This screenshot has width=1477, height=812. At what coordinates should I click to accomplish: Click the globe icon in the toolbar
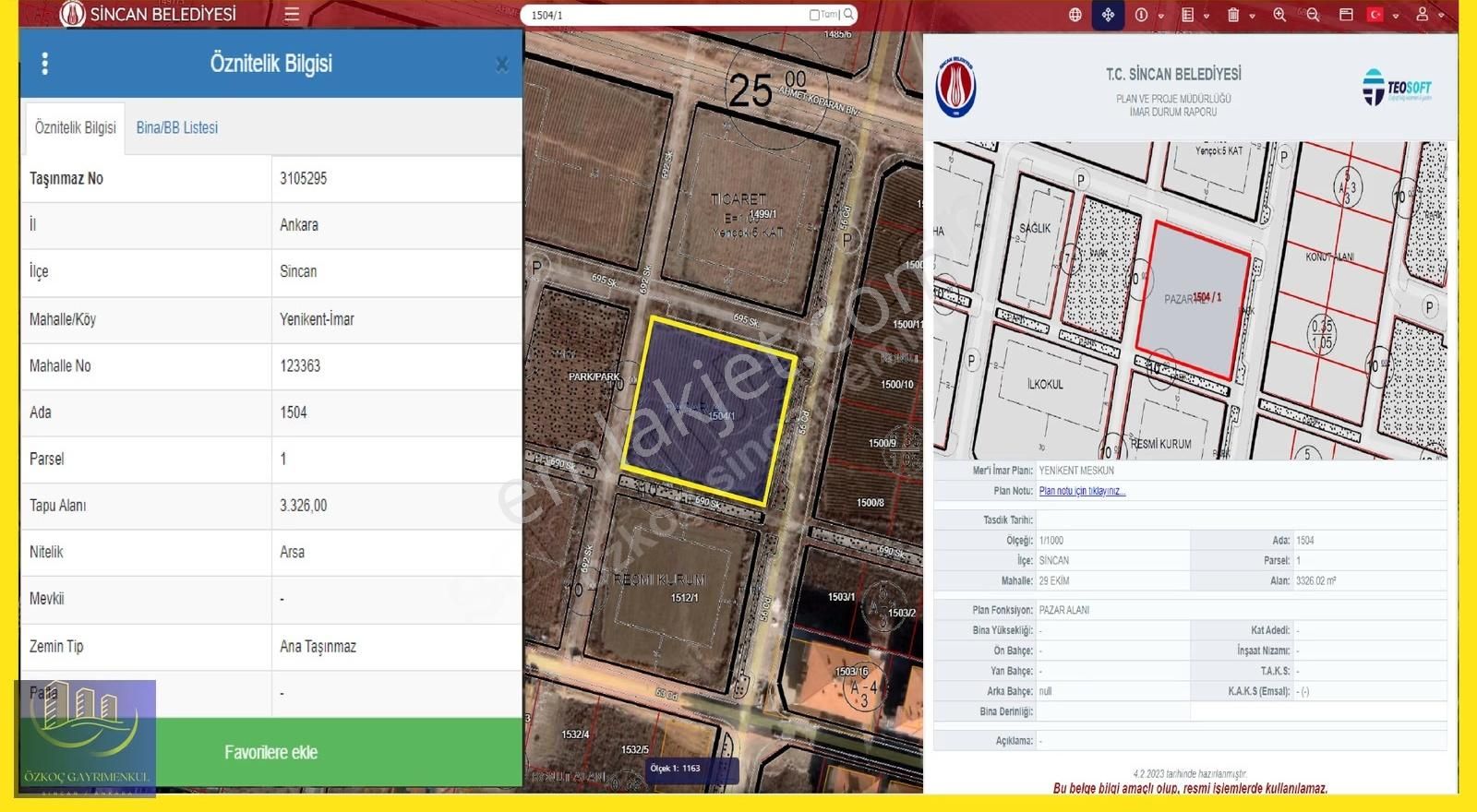tap(1075, 15)
